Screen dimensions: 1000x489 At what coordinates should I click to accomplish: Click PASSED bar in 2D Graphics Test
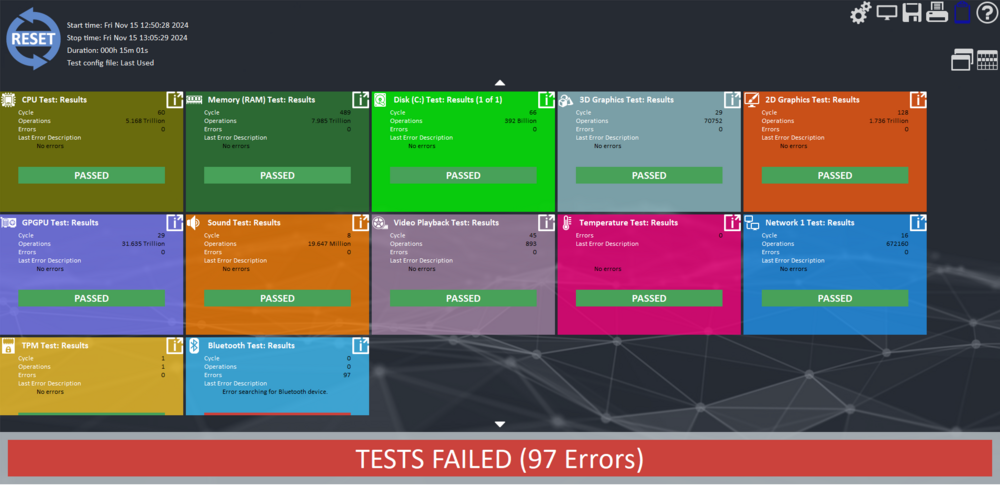[835, 175]
